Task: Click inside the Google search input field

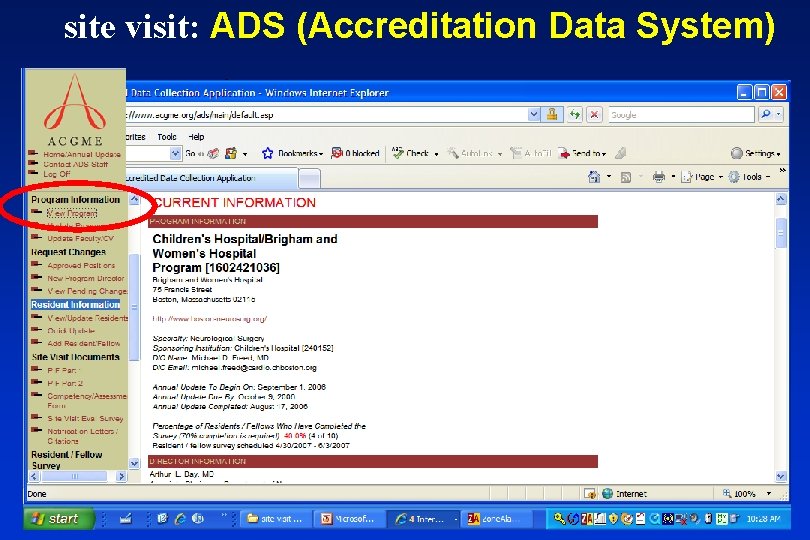Action: coord(681,115)
